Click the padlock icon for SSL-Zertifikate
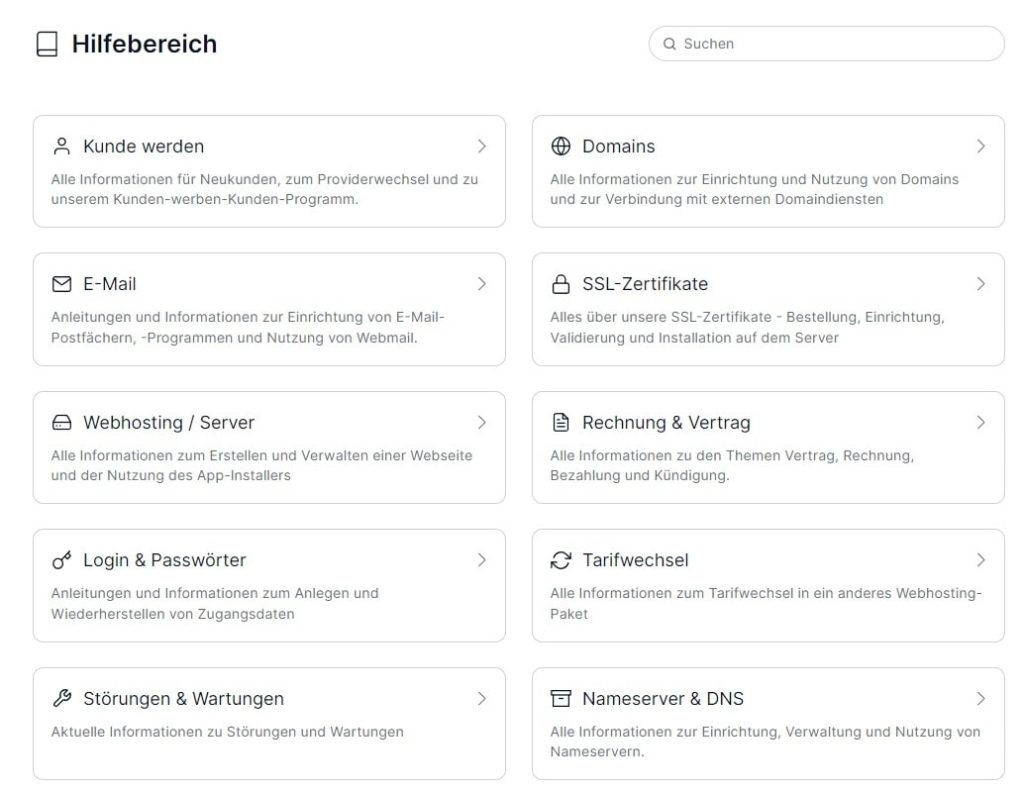This screenshot has height=793, width=1024. [560, 284]
